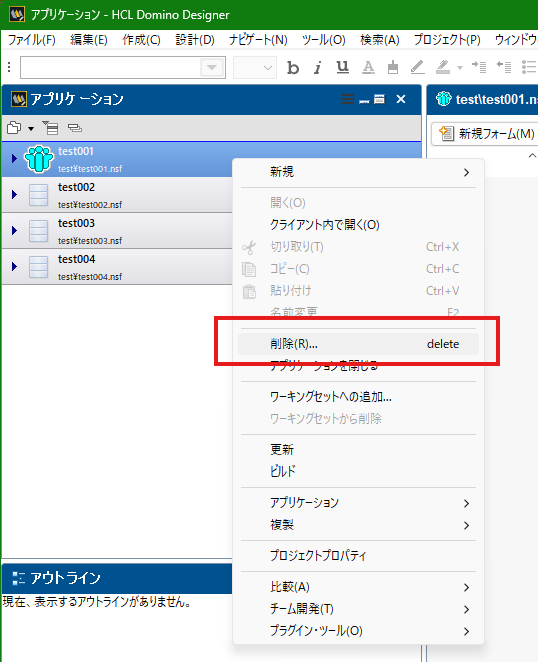Open the プロジェクト(P) menu
Viewport: 538px width, 662px height.
pos(447,40)
